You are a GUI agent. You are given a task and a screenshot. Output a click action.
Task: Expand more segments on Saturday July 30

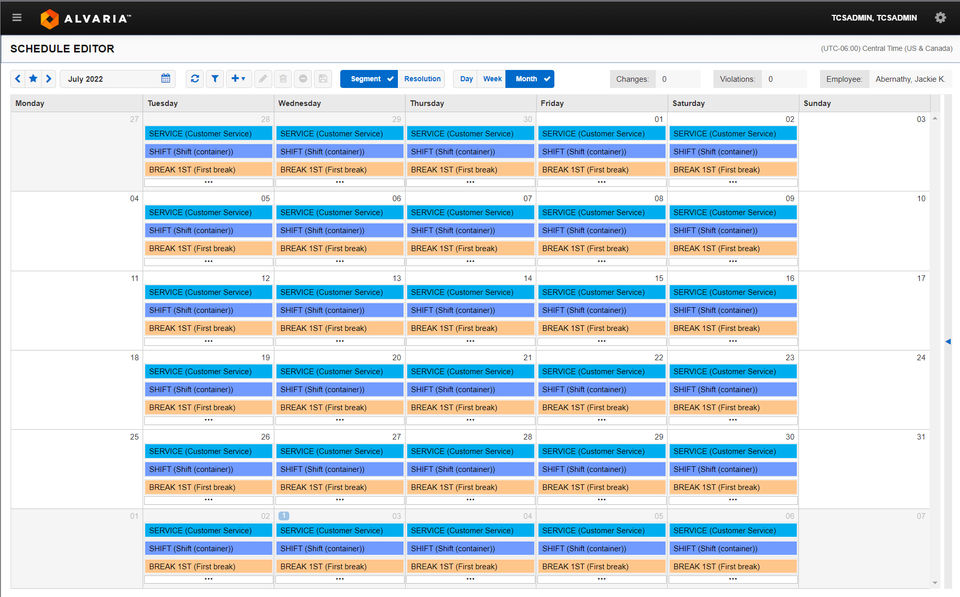pos(733,500)
